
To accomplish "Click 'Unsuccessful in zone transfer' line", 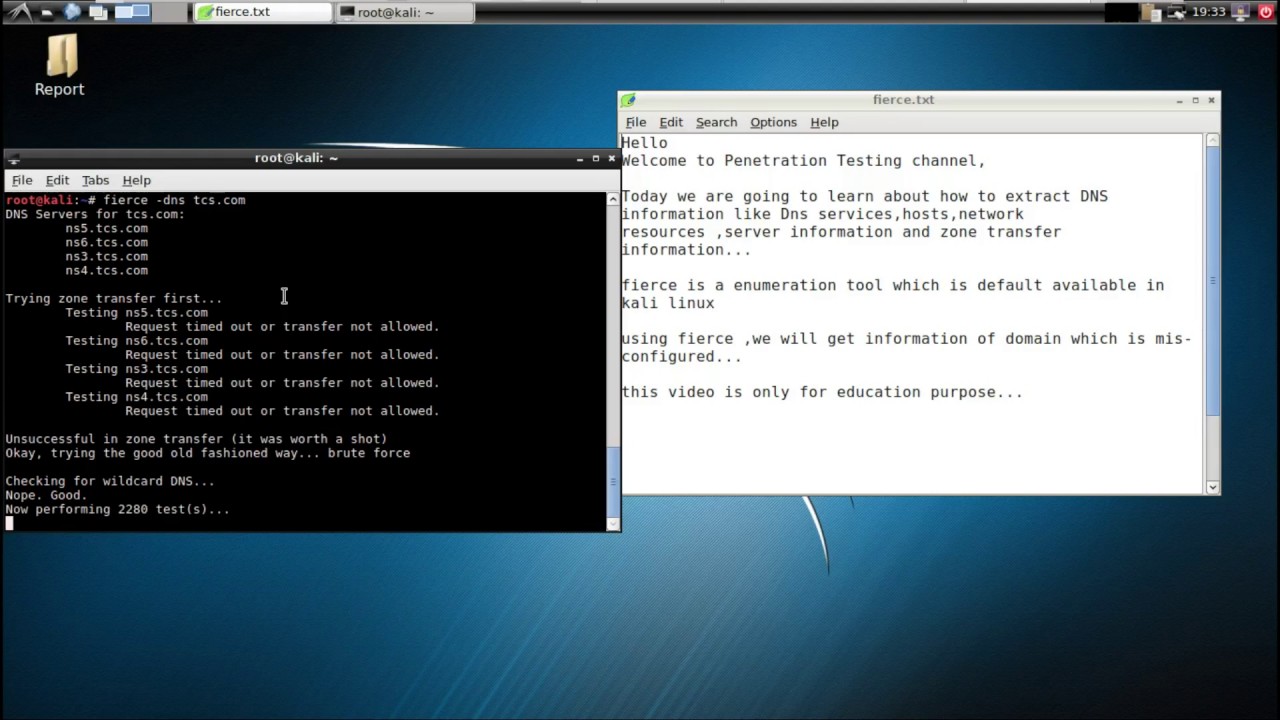I will 196,438.
